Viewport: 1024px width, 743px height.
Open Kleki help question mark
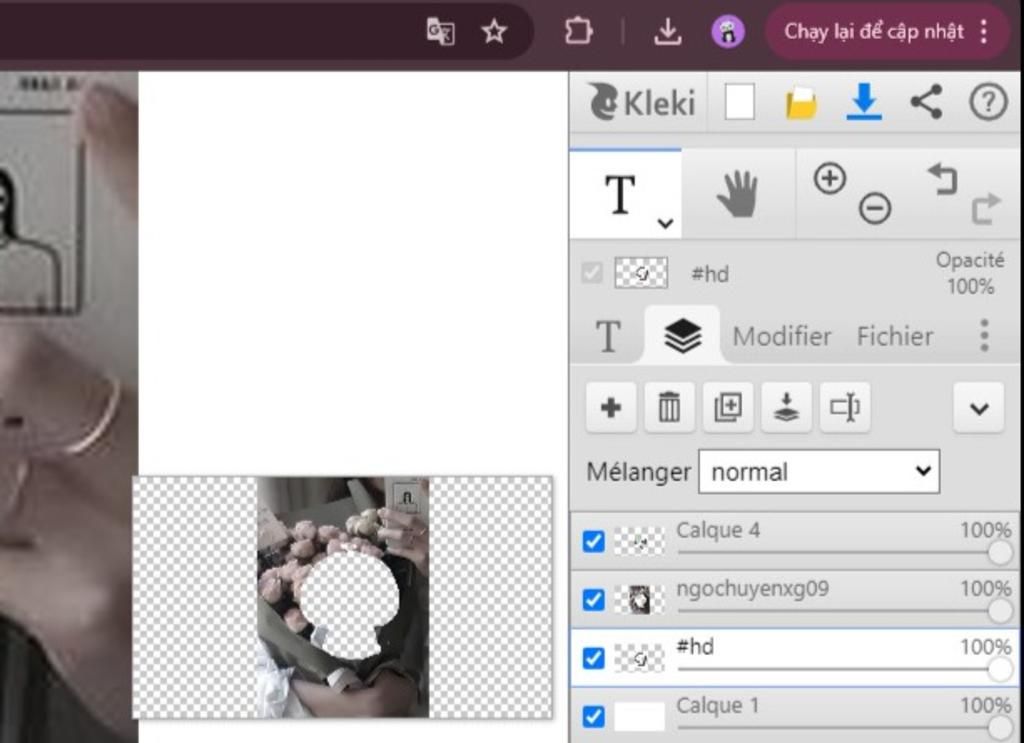[x=988, y=103]
